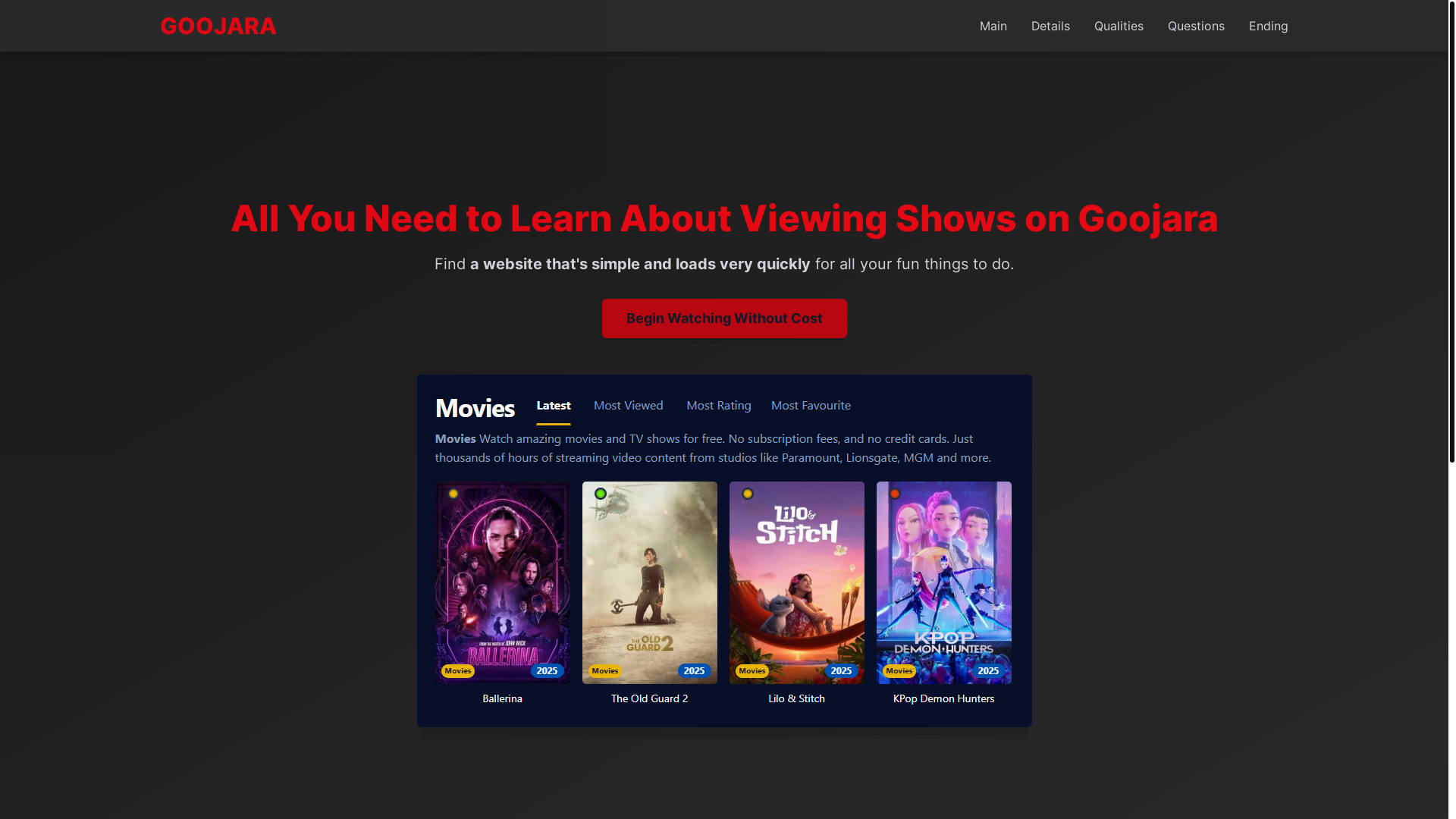Click the KPop Demon Hunters title text
The image size is (1456, 819).
click(944, 698)
